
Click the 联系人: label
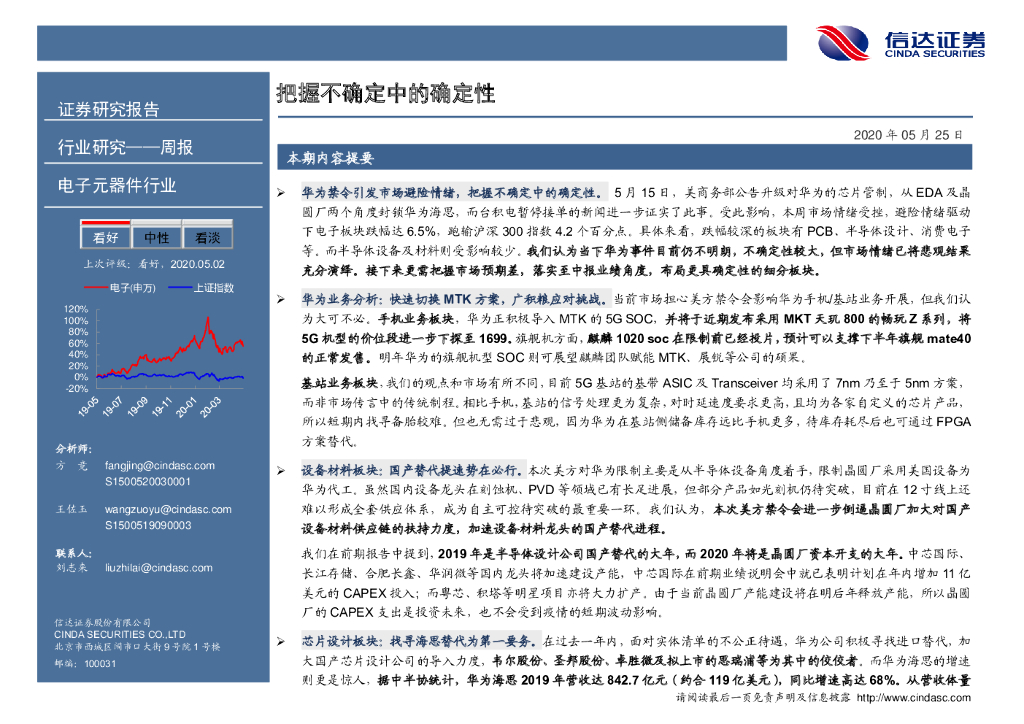pyautogui.click(x=74, y=554)
